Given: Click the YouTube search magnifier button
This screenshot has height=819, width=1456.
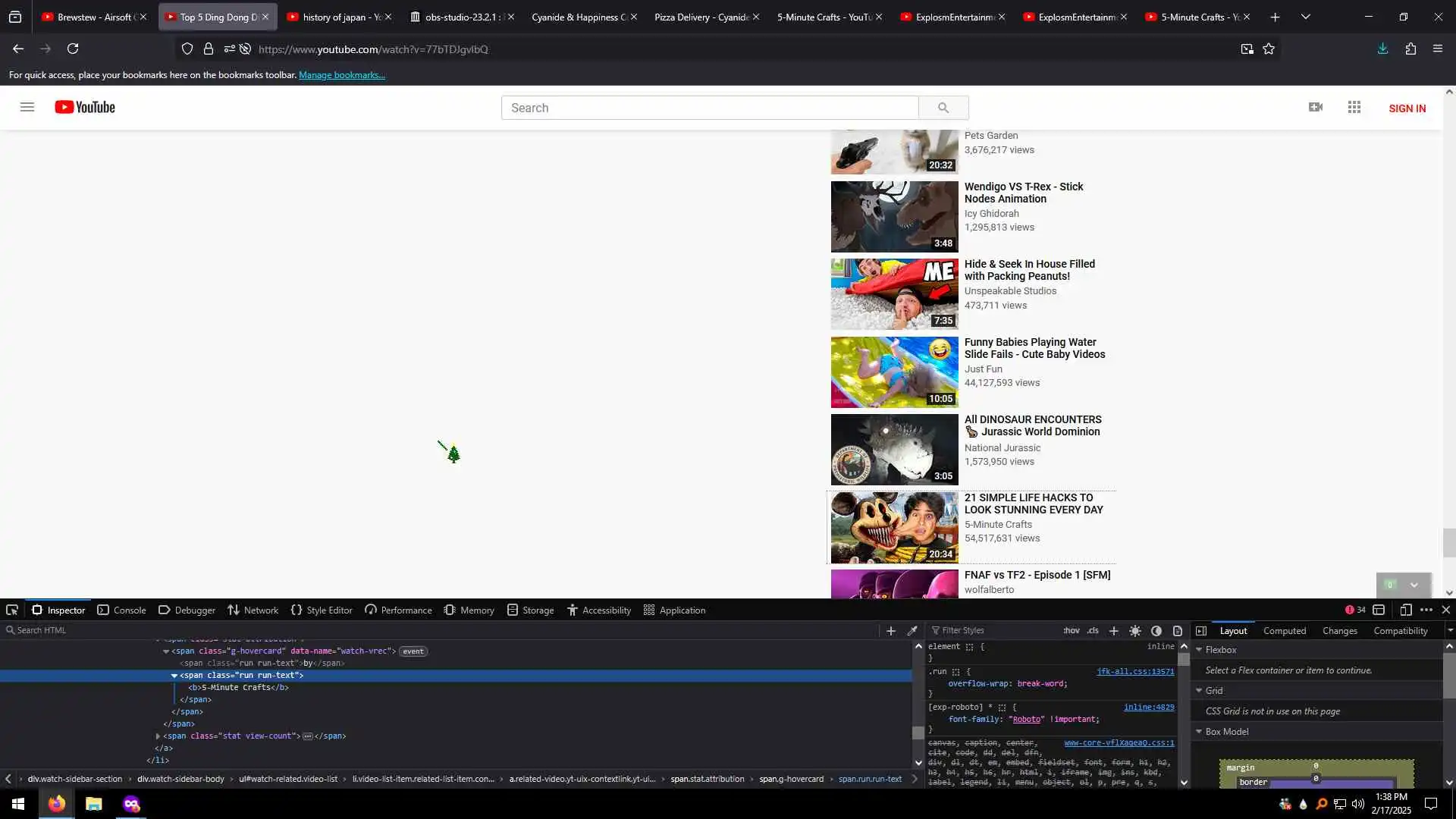Looking at the screenshot, I should tap(943, 108).
